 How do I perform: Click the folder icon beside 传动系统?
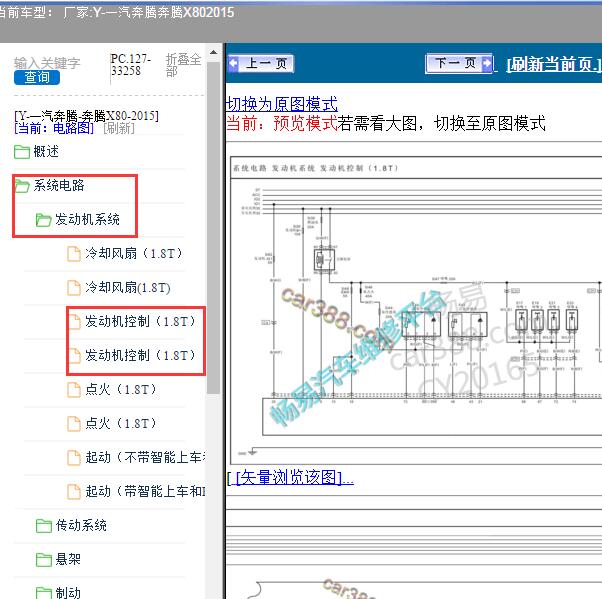point(43,526)
